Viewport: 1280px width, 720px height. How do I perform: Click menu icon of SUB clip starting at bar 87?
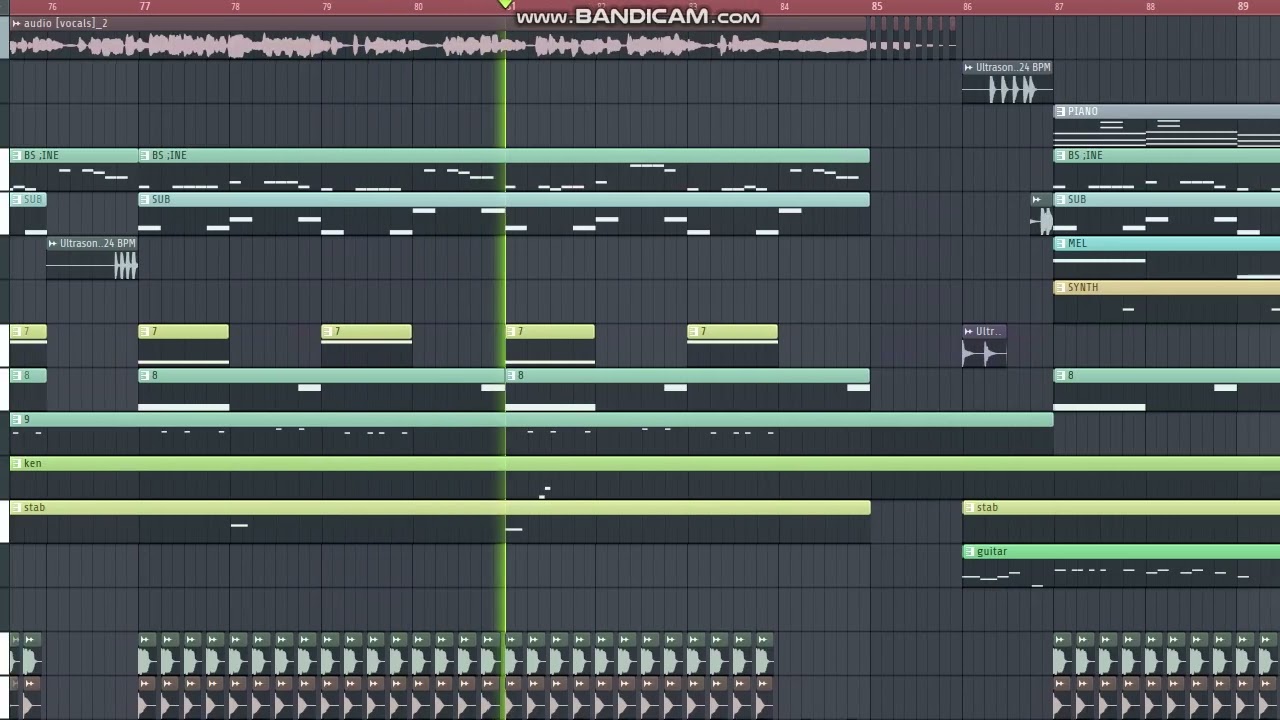click(1060, 199)
